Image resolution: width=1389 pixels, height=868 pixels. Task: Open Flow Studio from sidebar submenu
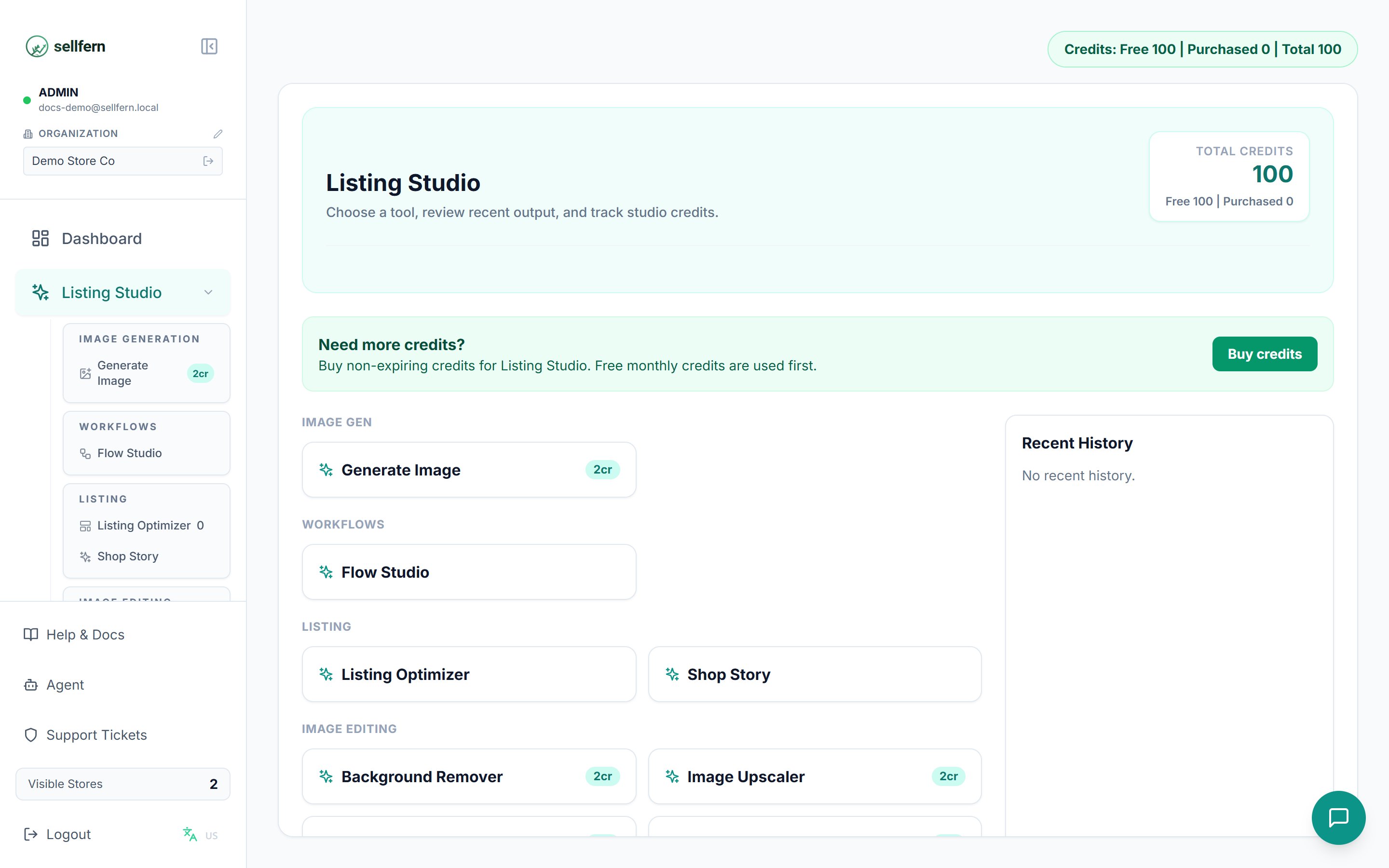pyautogui.click(x=146, y=453)
